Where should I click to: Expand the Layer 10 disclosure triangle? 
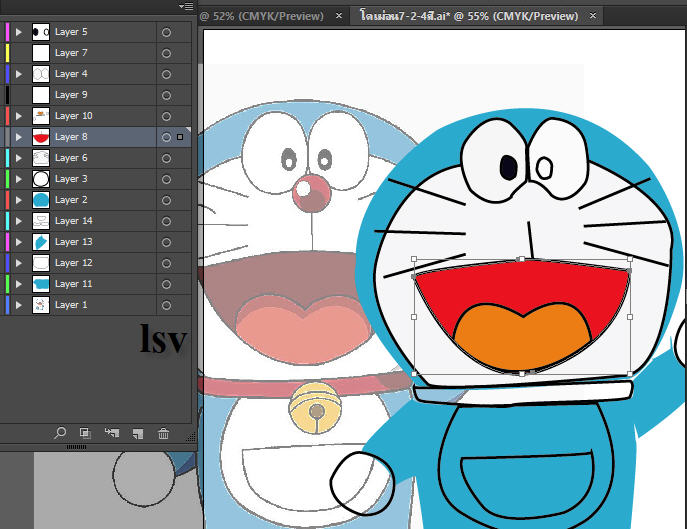pyautogui.click(x=19, y=116)
